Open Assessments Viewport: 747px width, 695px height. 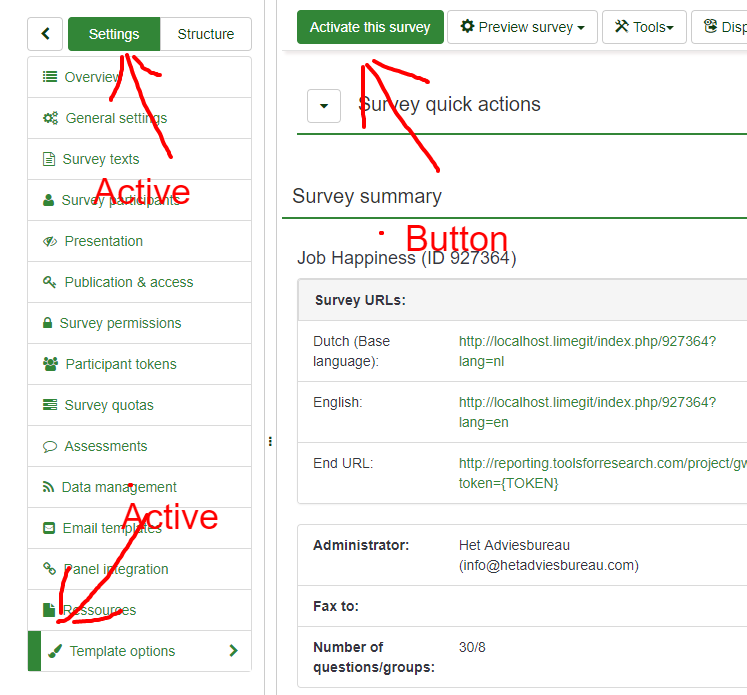pyautogui.click(x=140, y=446)
